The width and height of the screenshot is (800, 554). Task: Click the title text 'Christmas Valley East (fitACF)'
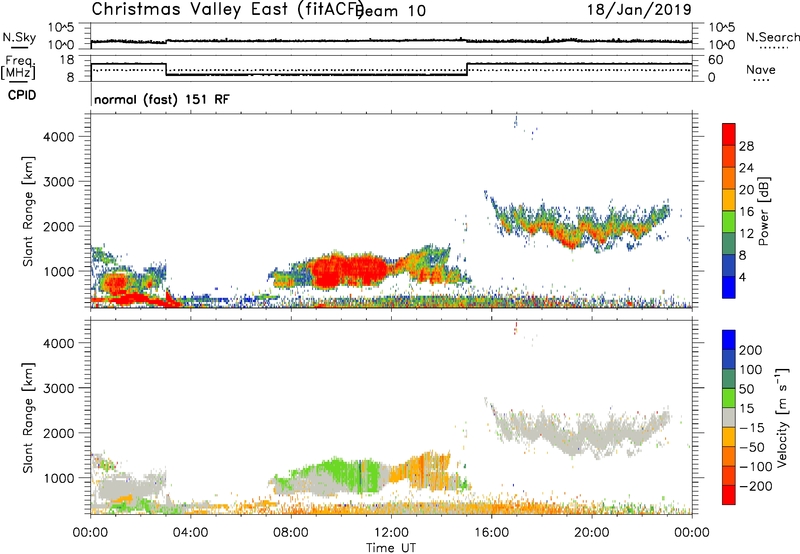[228, 9]
